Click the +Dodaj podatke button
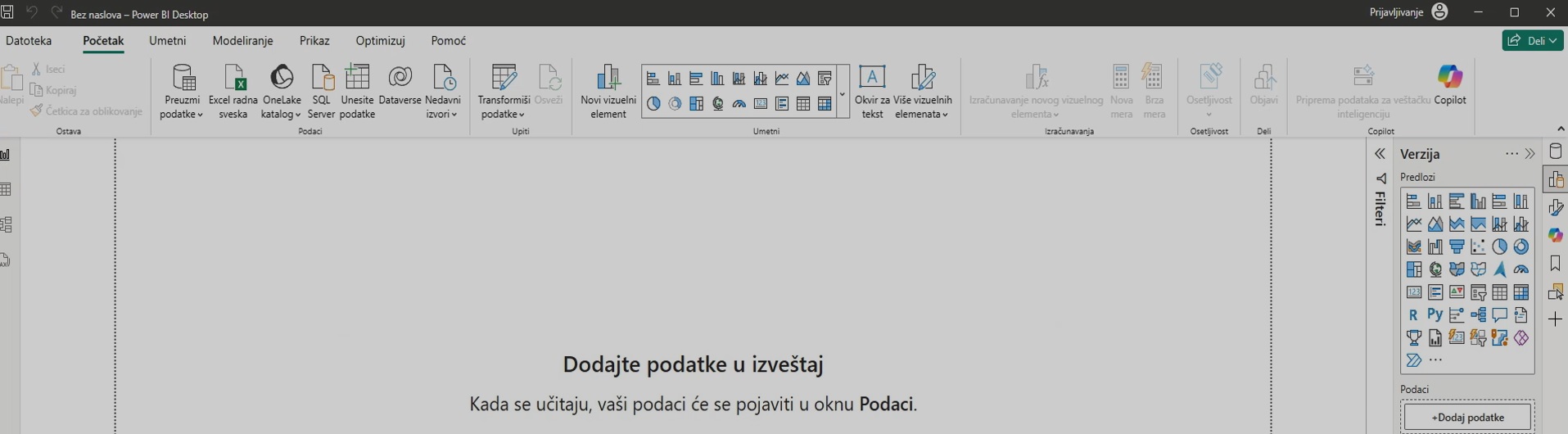 (x=1467, y=418)
